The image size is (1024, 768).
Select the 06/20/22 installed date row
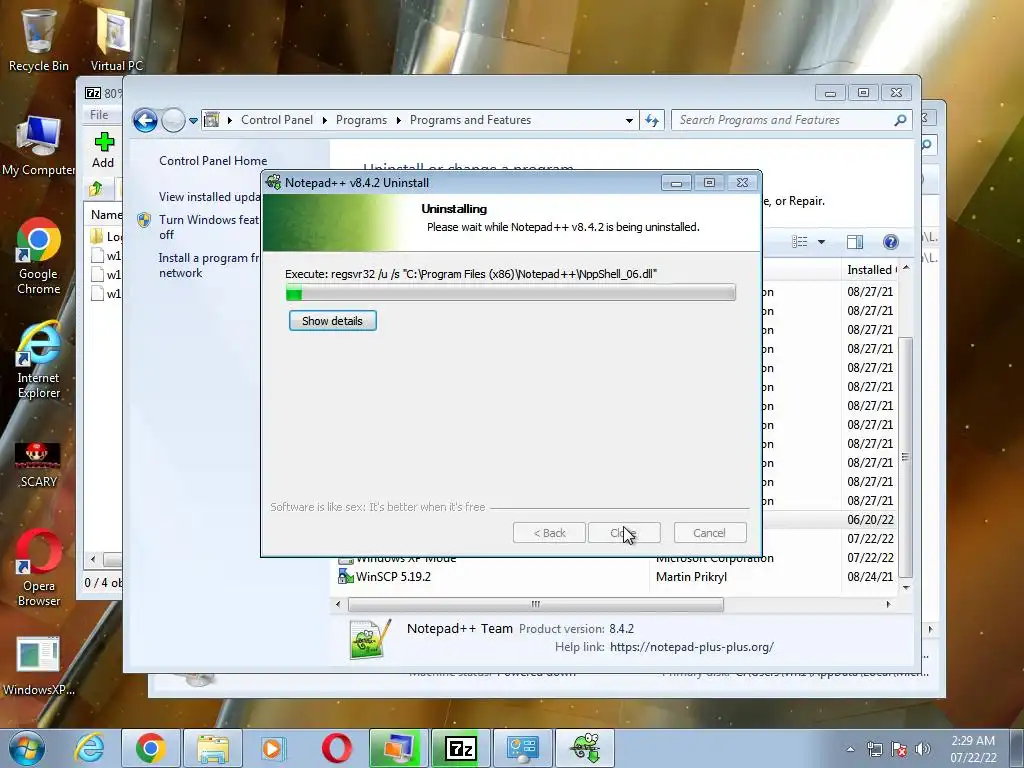[871, 520]
